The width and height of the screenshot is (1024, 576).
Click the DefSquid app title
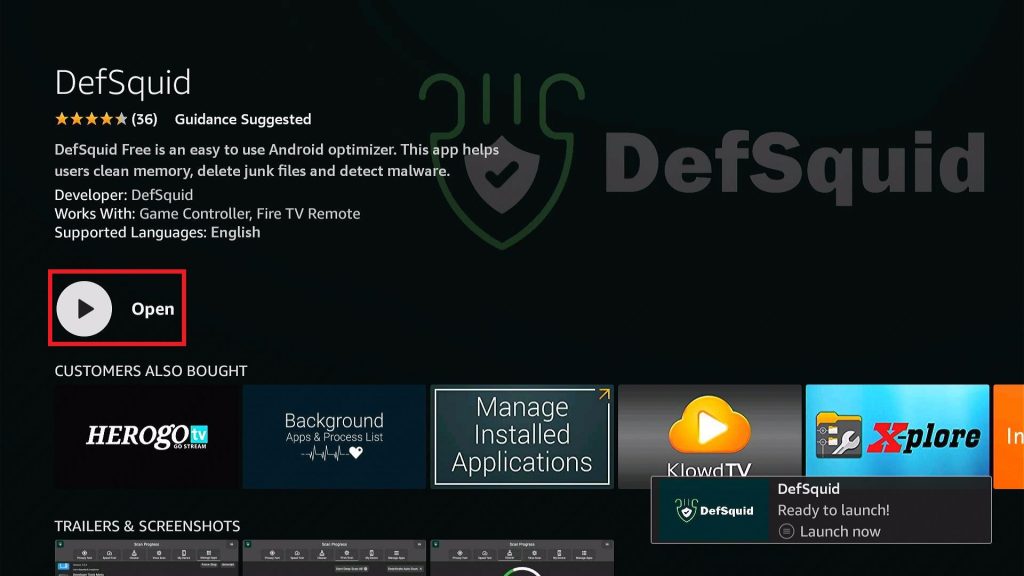tap(123, 83)
